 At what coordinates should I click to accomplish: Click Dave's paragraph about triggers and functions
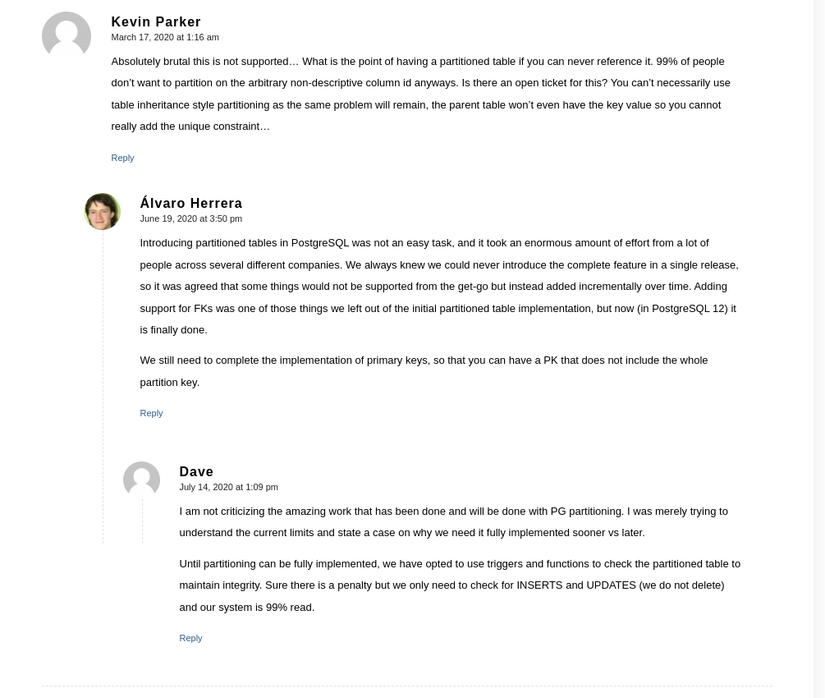(x=459, y=585)
